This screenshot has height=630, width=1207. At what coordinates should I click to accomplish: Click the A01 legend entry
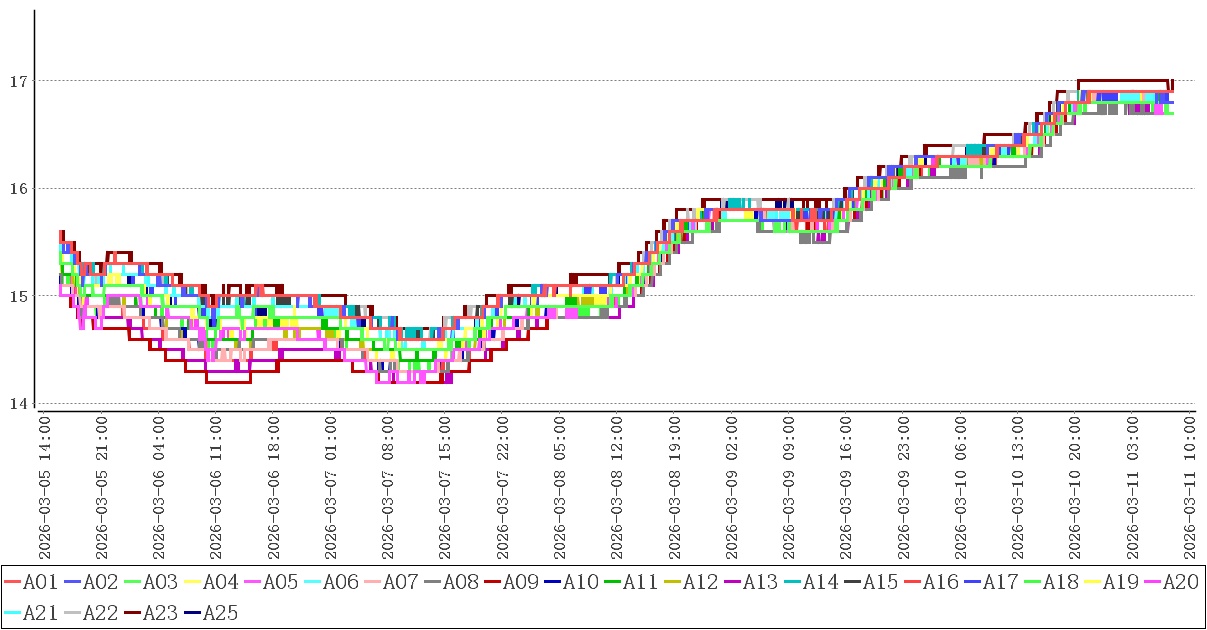pos(40,582)
